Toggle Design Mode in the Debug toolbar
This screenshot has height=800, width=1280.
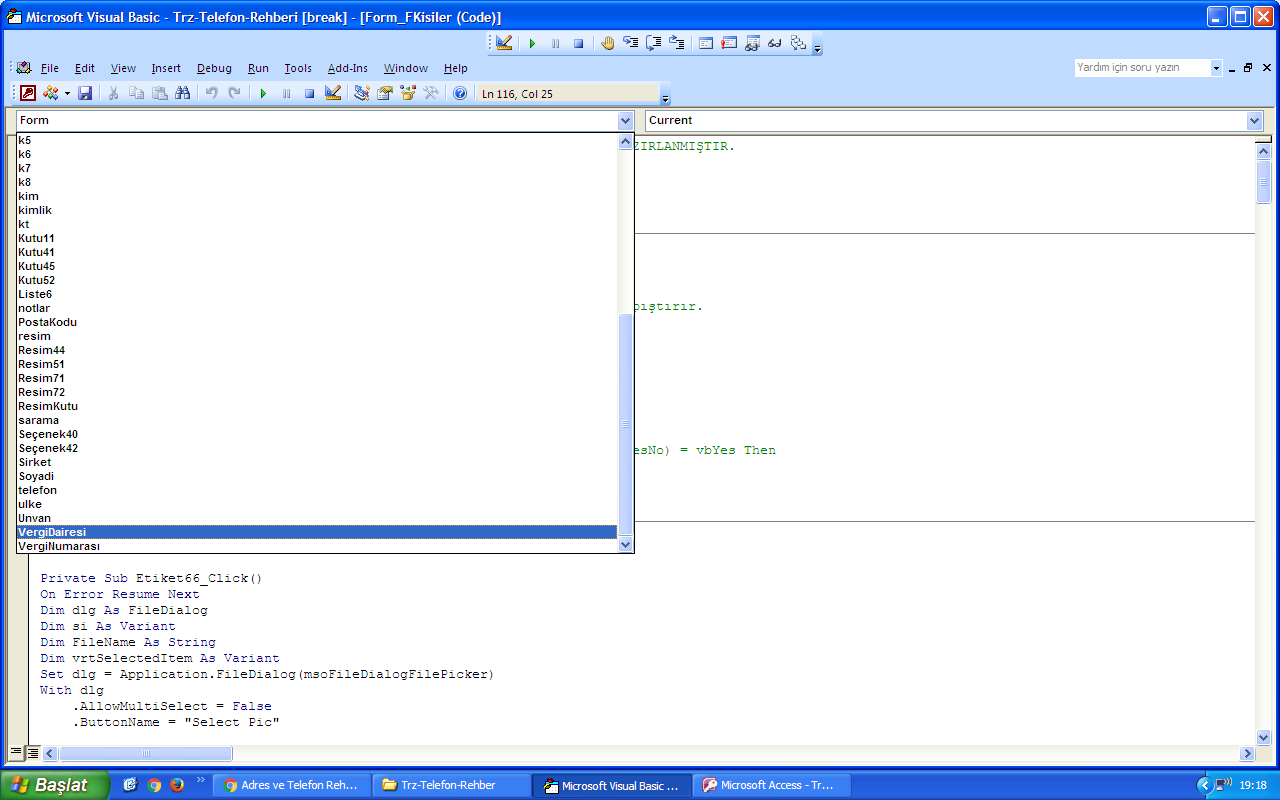504,43
